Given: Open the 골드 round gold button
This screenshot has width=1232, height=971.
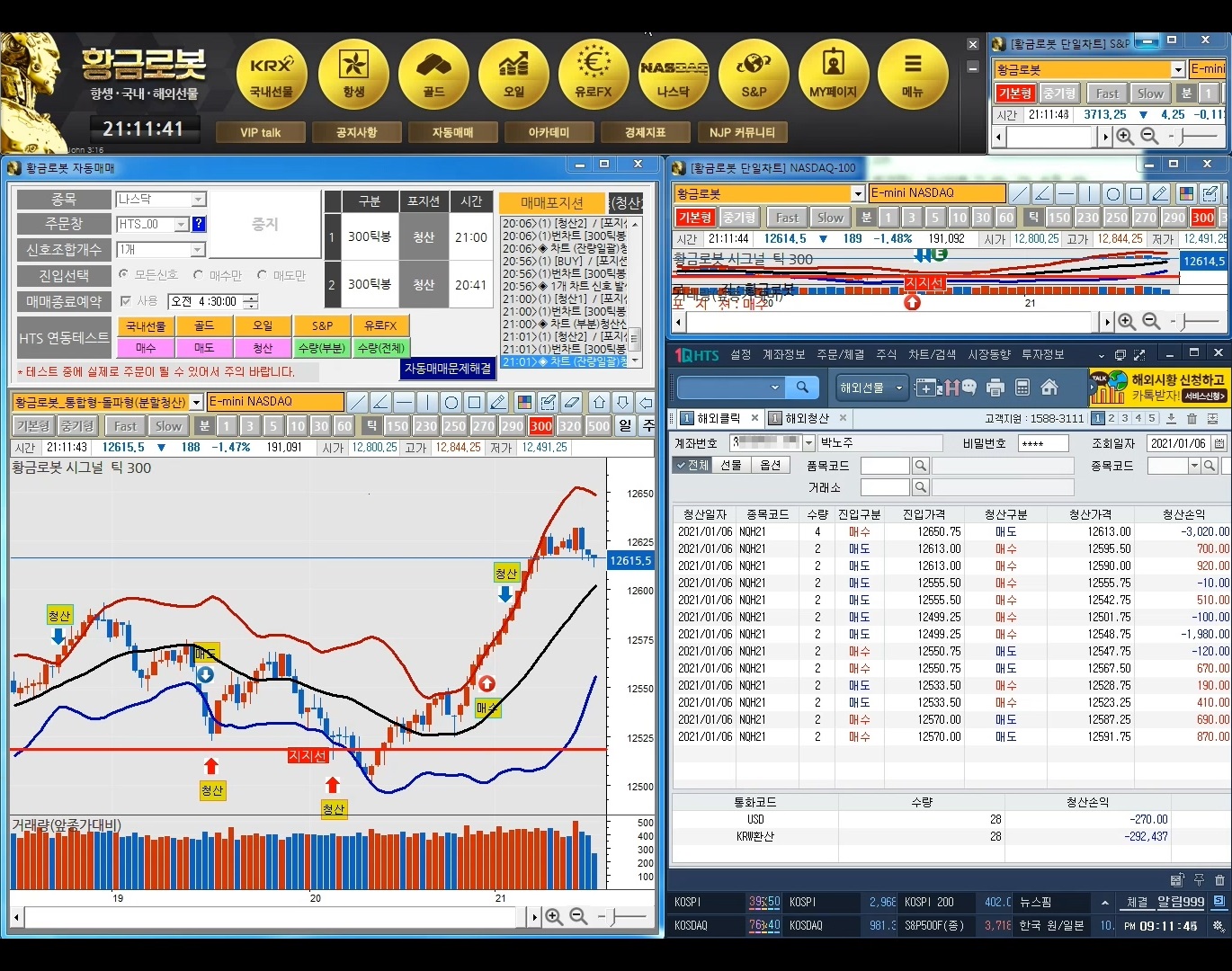Looking at the screenshot, I should (433, 74).
